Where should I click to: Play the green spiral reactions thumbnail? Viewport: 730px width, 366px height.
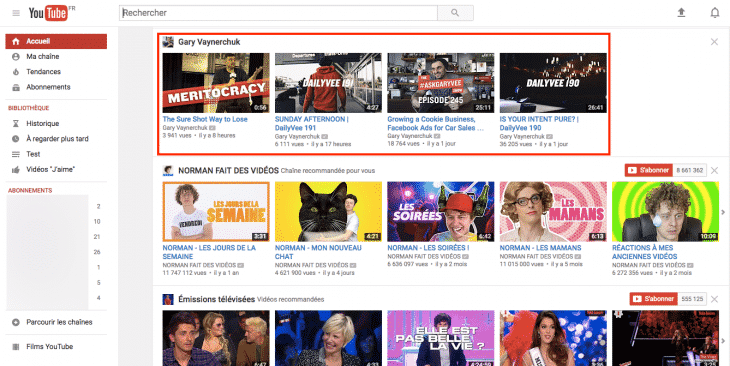click(x=665, y=211)
